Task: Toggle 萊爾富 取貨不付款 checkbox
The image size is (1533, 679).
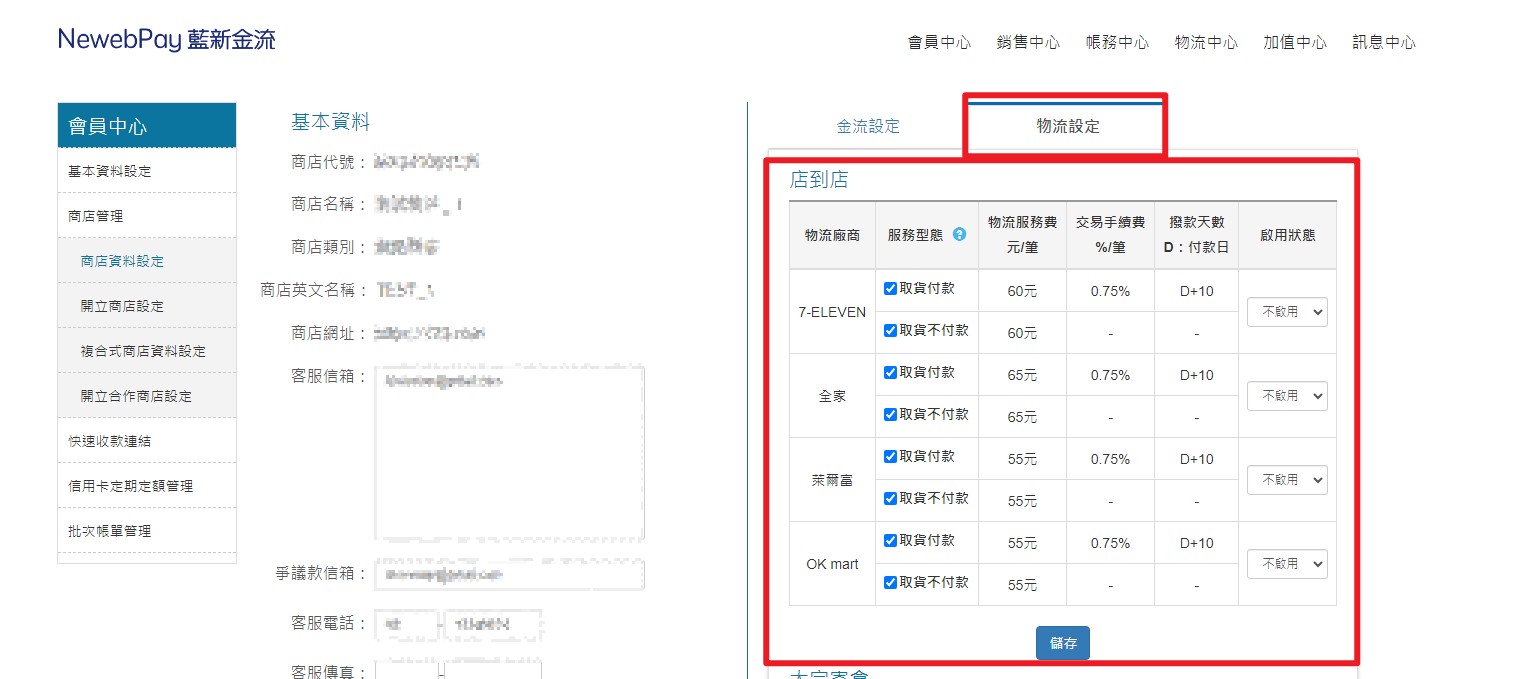Action: 890,499
